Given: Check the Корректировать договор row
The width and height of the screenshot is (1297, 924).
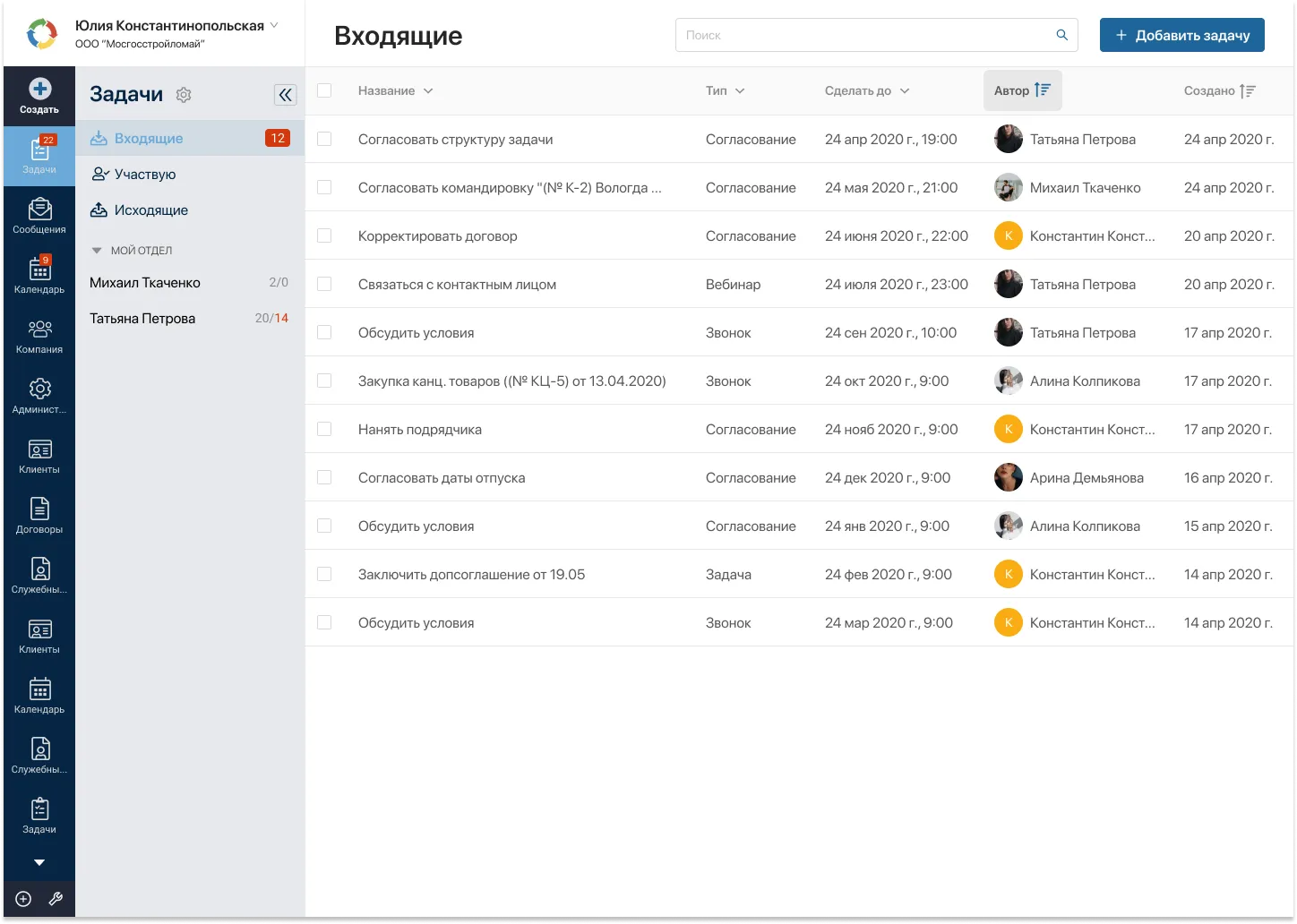Looking at the screenshot, I should pyautogui.click(x=324, y=235).
